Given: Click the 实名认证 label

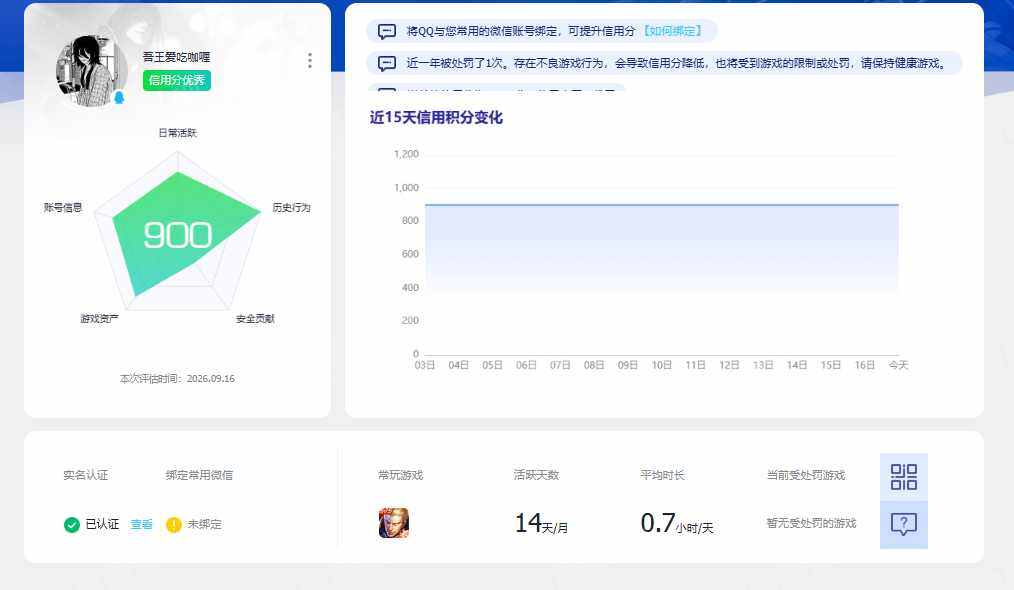Looking at the screenshot, I should [85, 475].
